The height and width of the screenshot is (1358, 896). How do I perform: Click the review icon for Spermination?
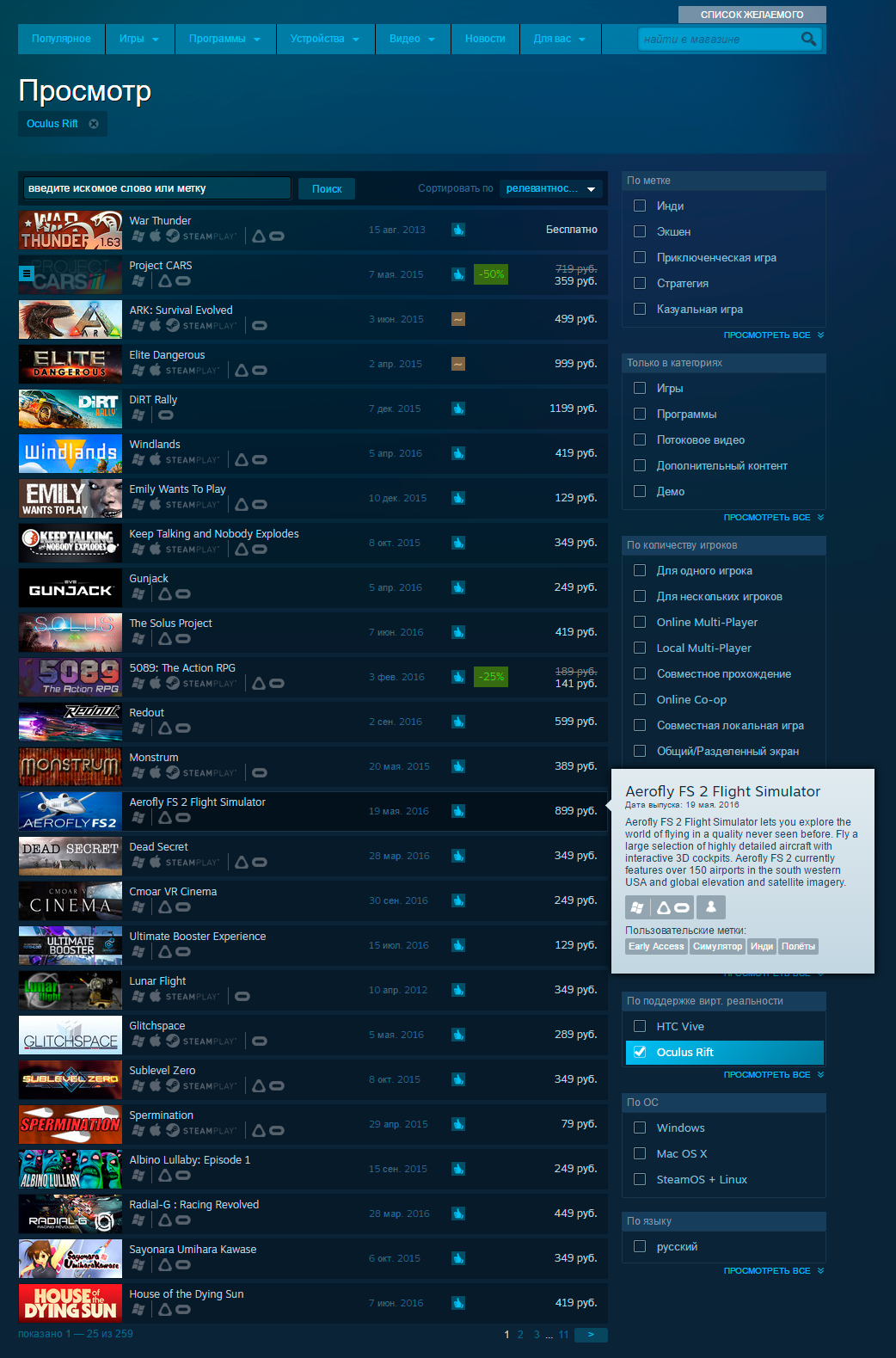point(458,1124)
